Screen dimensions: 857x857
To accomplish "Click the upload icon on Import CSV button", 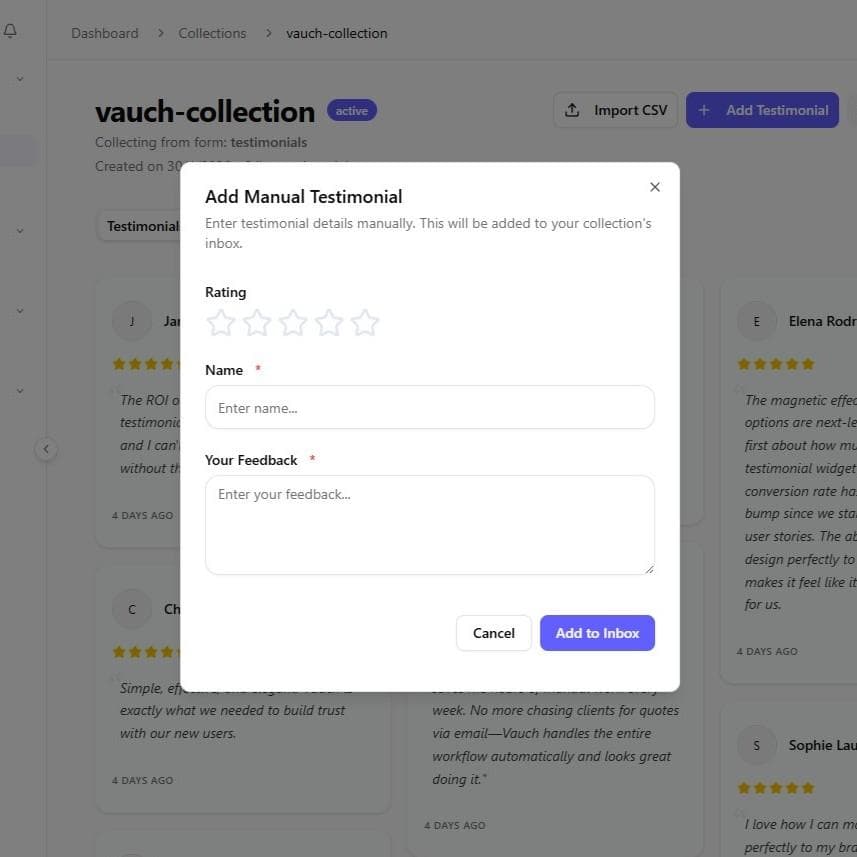I will (x=574, y=109).
